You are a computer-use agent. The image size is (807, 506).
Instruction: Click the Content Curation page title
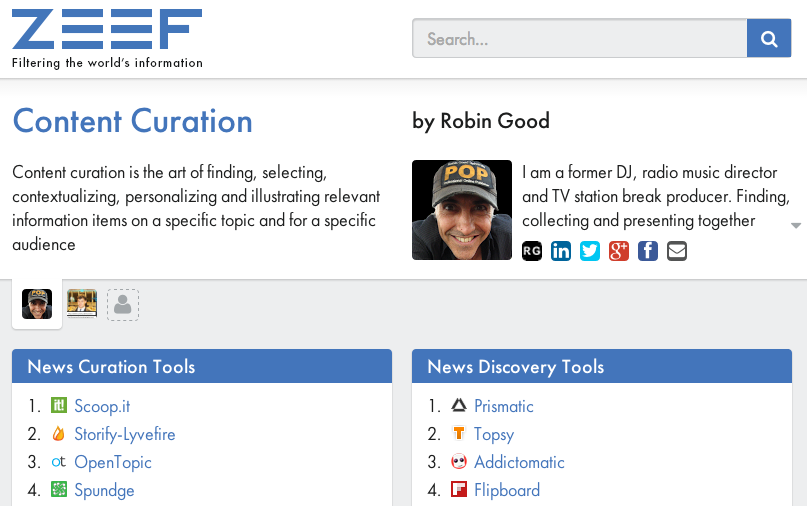(x=132, y=121)
